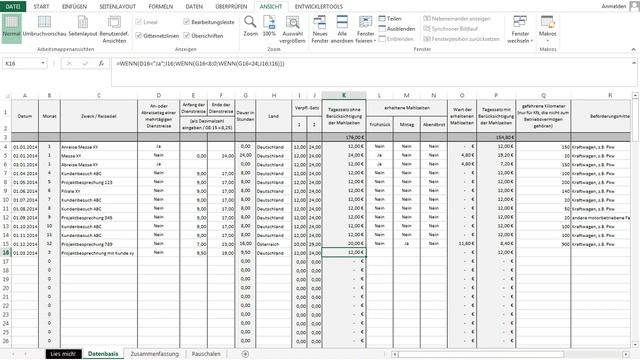This screenshot has width=640, height=360.
Task: Open Fenster wechseln dropdown
Action: [520, 29]
